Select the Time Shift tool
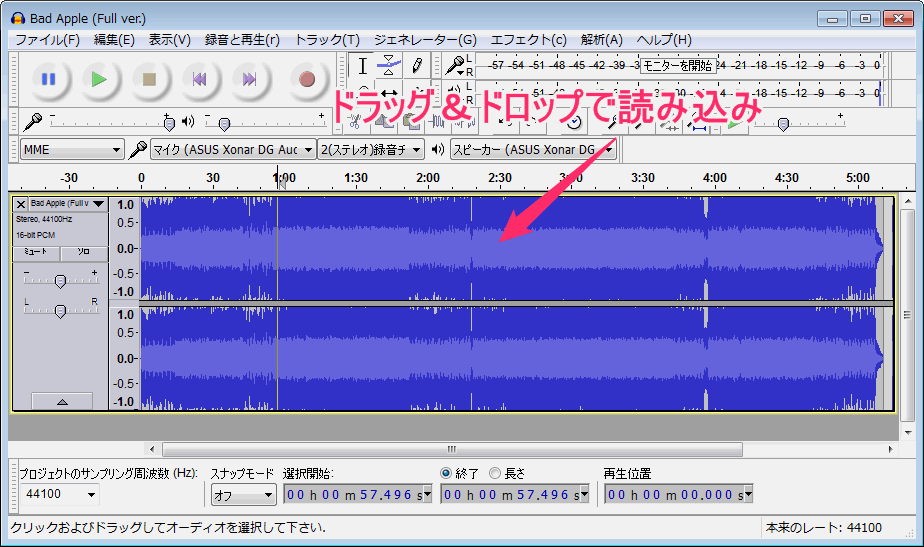Viewport: 924px width, 547px height. (x=389, y=93)
